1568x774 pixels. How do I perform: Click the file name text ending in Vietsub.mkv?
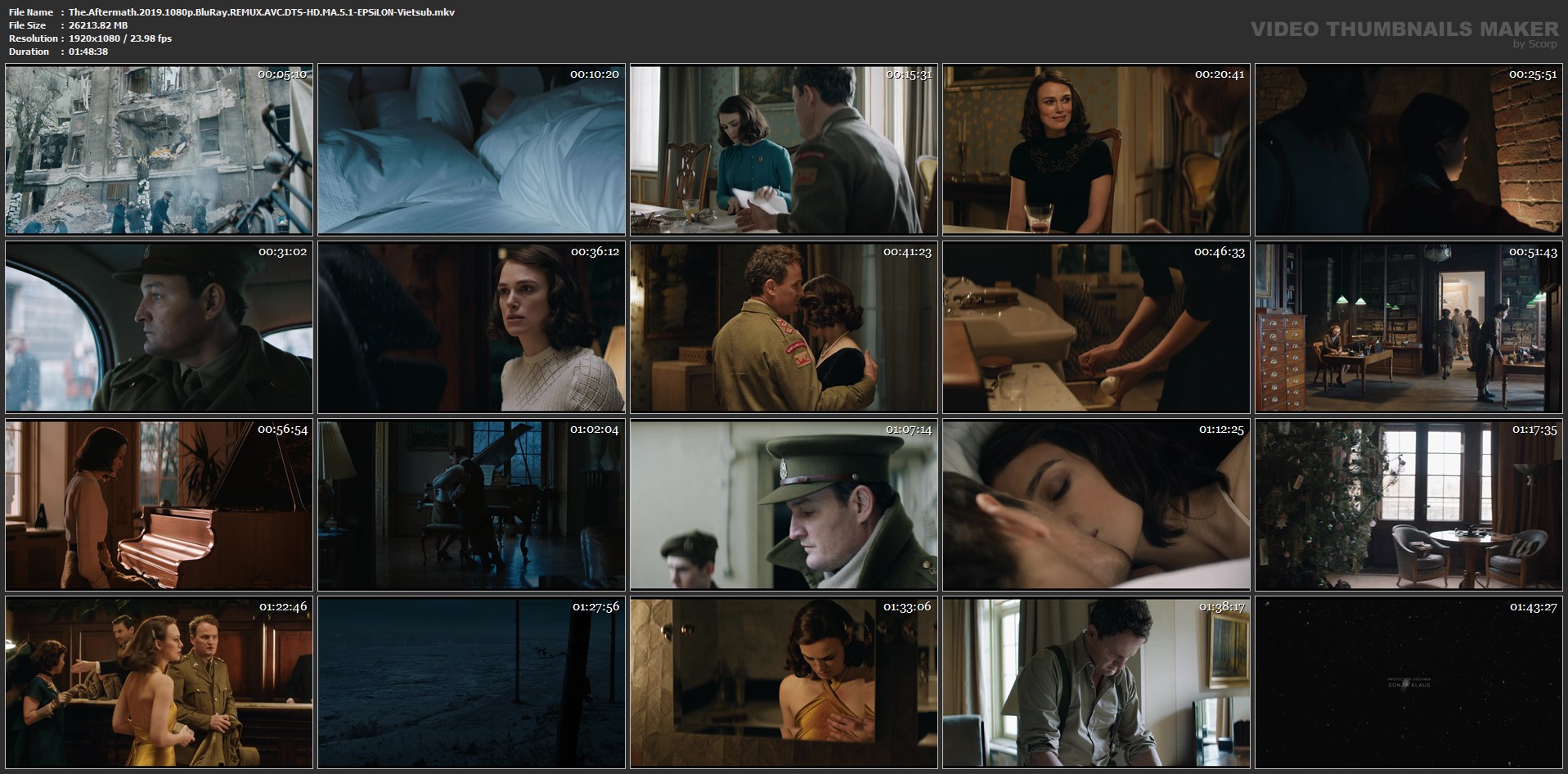[x=262, y=12]
